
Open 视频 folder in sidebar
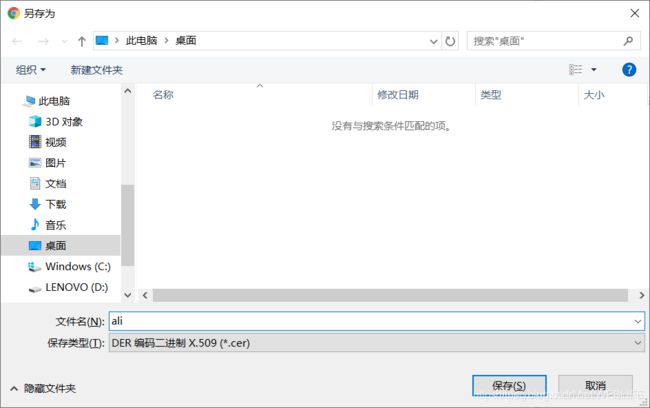point(56,142)
